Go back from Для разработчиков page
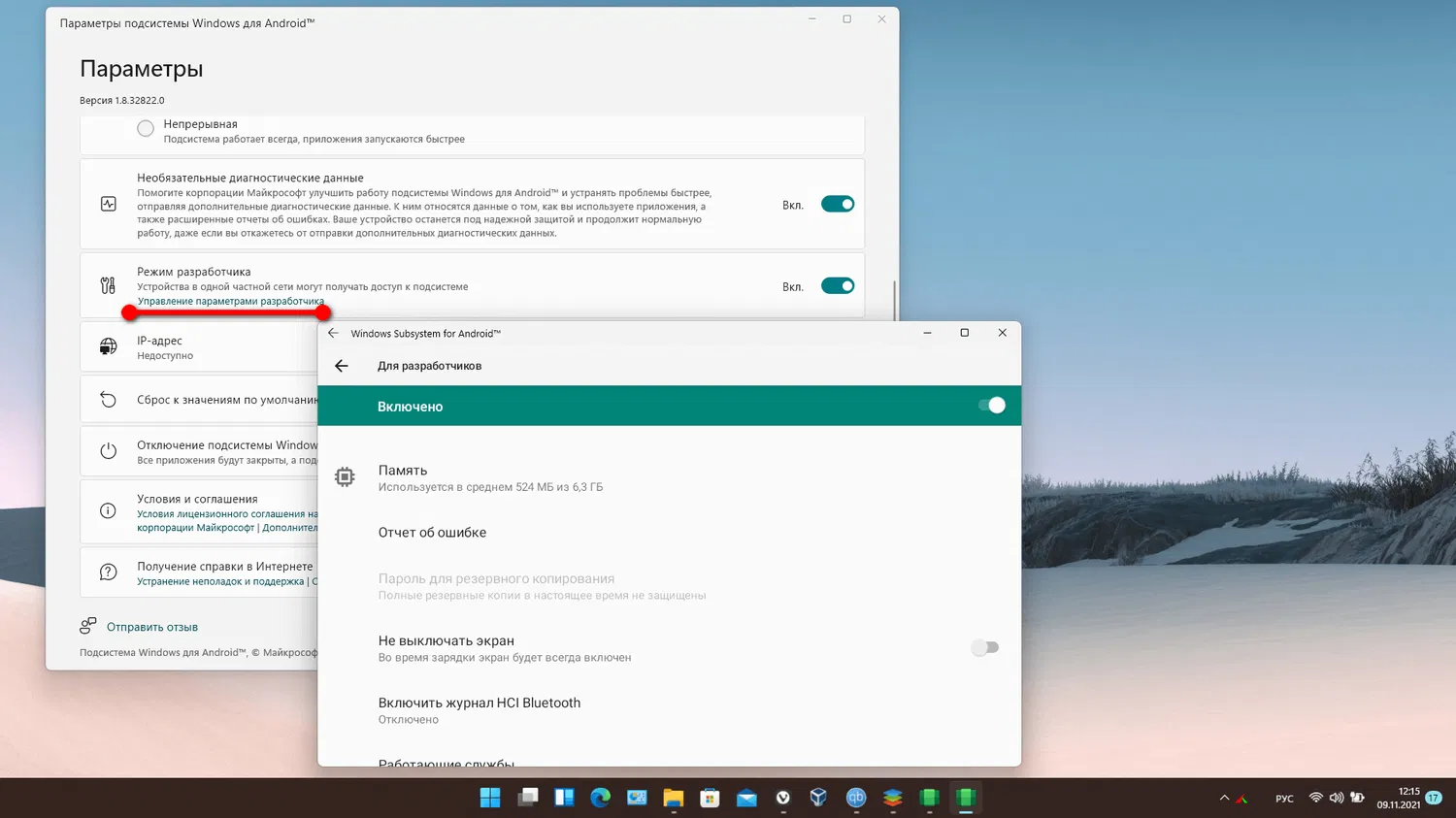The width and height of the screenshot is (1456, 818). (342, 366)
